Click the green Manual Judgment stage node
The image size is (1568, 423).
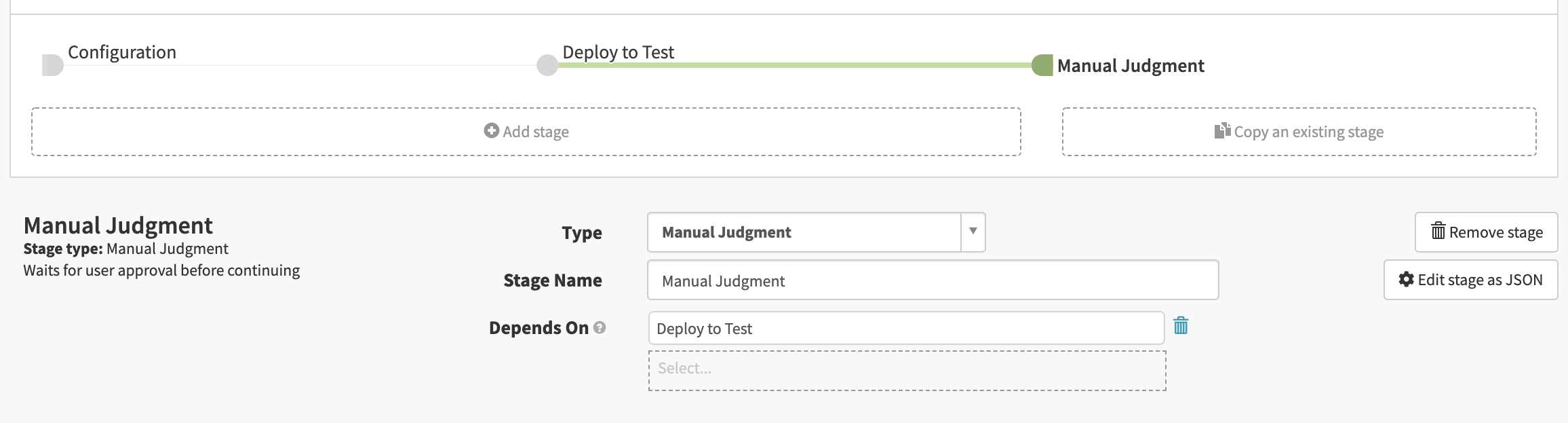(1042, 65)
